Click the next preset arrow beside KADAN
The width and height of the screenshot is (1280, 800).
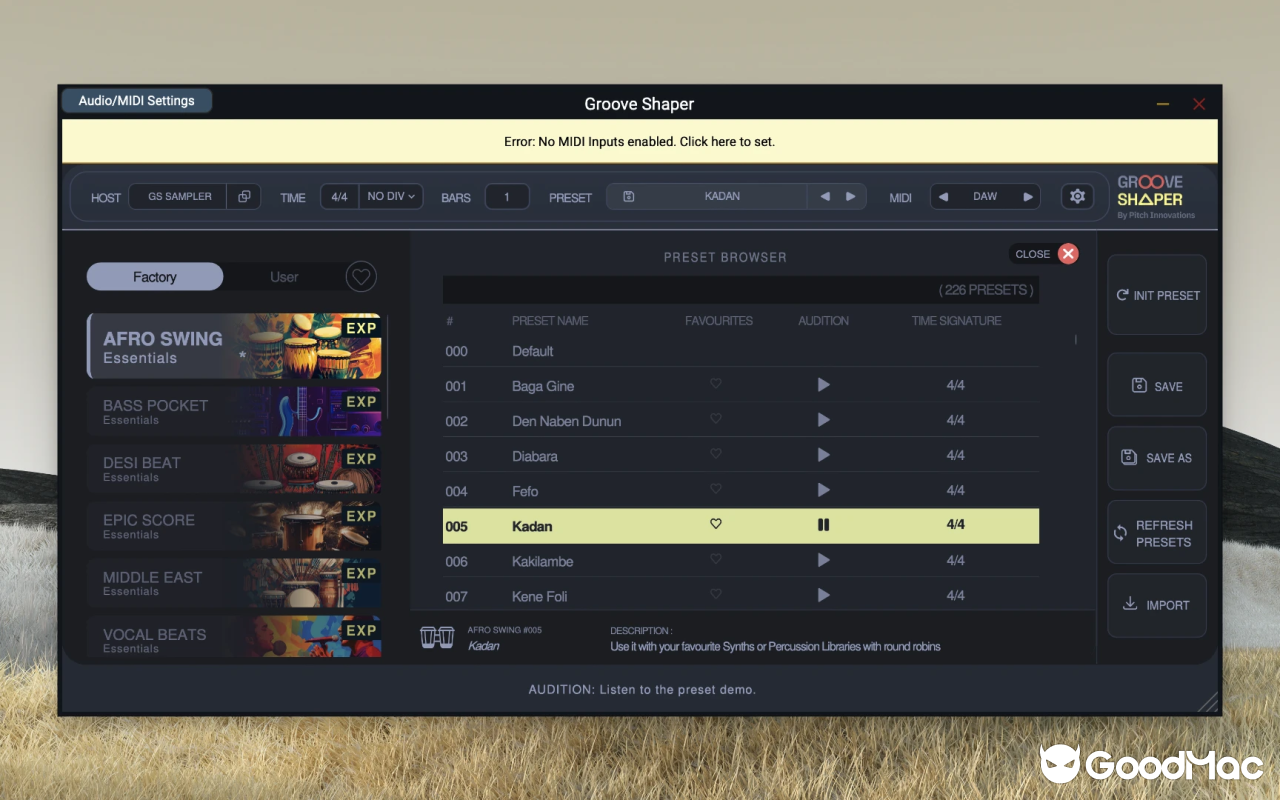tap(850, 196)
